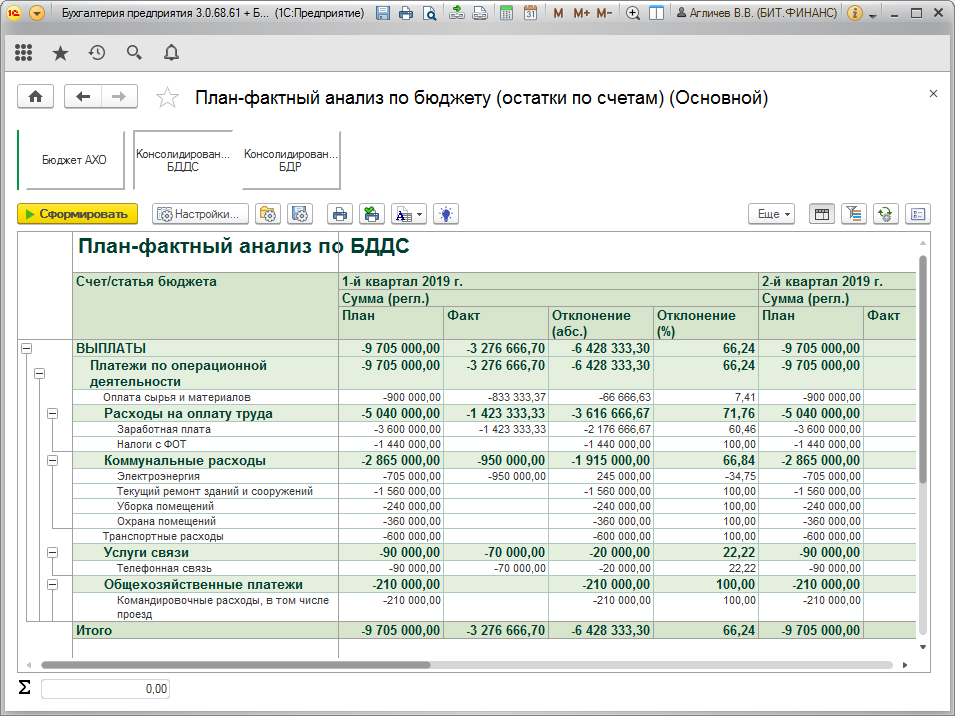This screenshot has height=716, width=955.
Task: Open the Настройки... button
Action: 200,214
